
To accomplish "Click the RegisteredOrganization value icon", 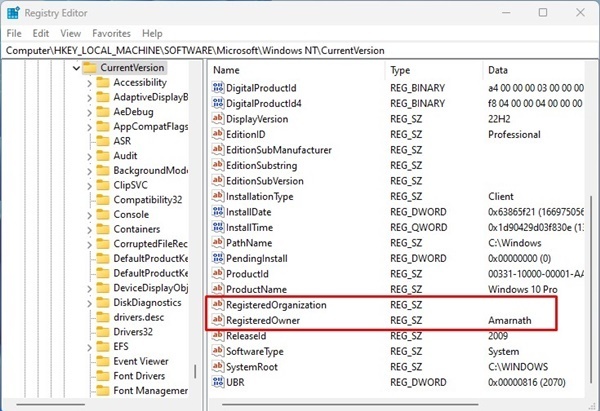I will pos(218,305).
